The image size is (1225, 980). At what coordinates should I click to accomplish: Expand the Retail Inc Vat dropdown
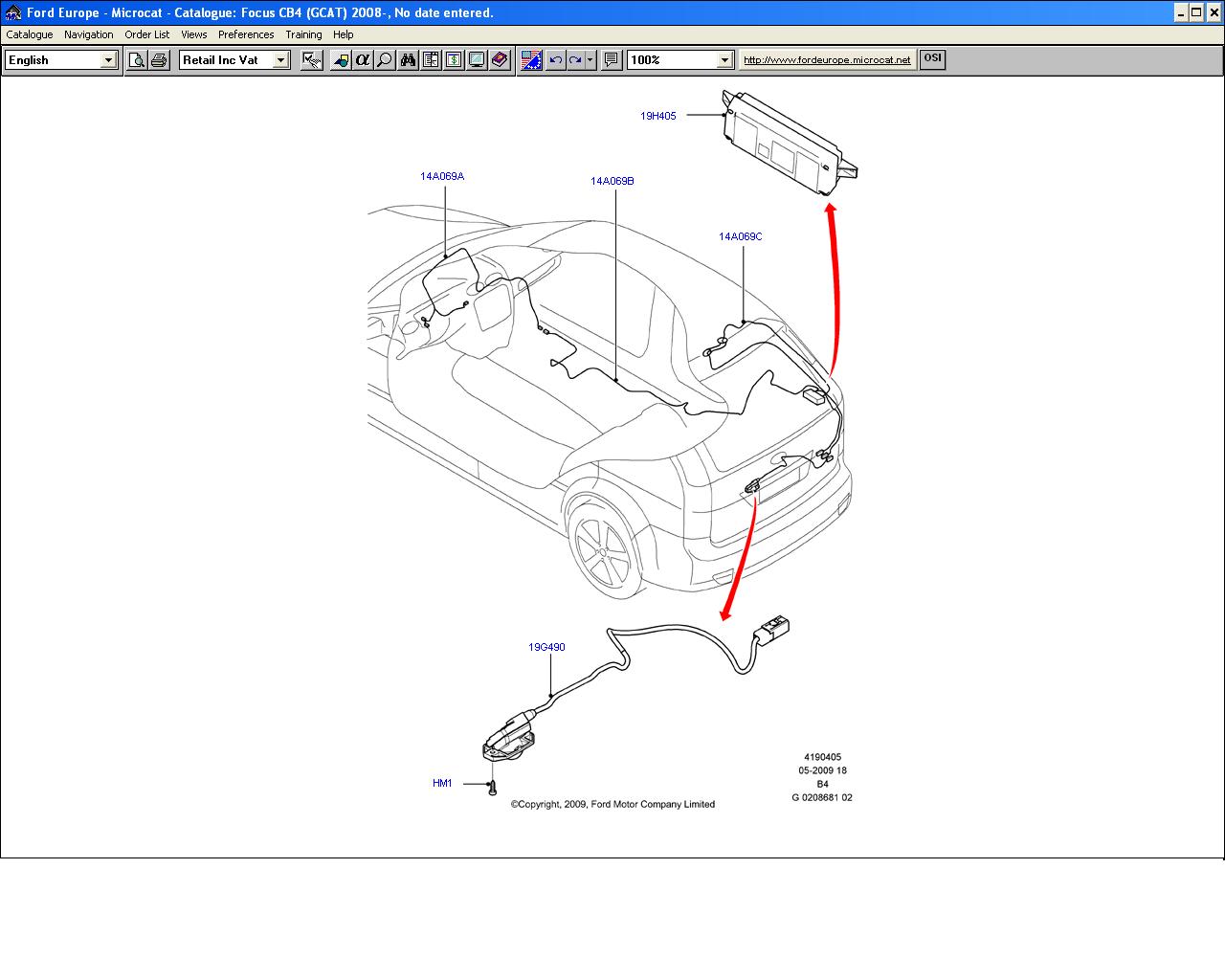click(x=280, y=60)
